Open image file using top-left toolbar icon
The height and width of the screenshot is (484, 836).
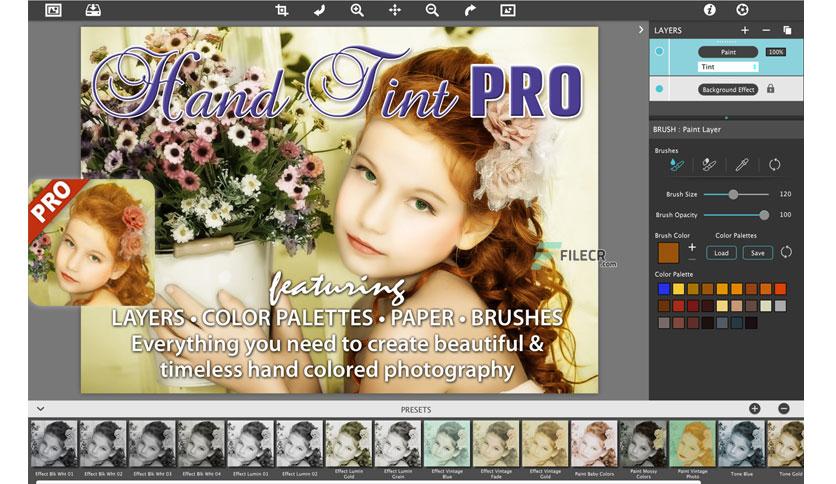click(x=53, y=10)
